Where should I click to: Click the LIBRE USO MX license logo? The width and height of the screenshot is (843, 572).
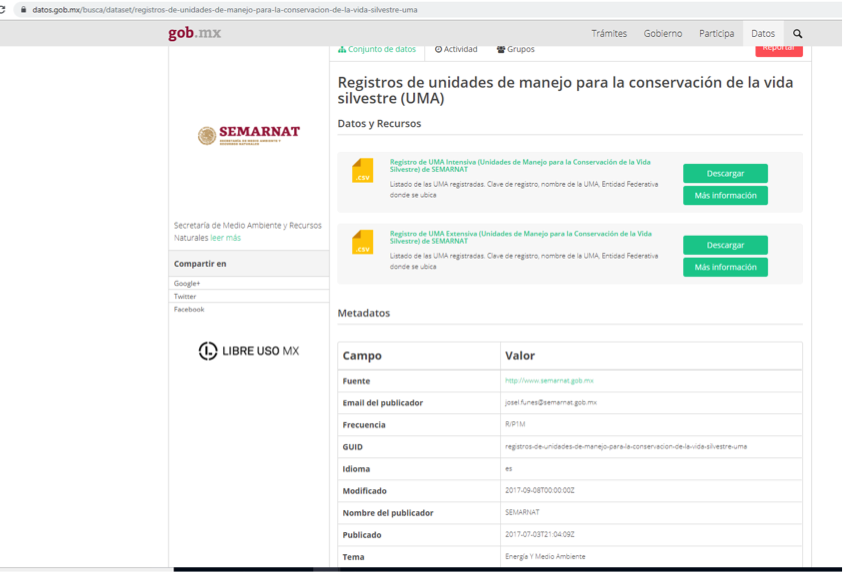(248, 351)
